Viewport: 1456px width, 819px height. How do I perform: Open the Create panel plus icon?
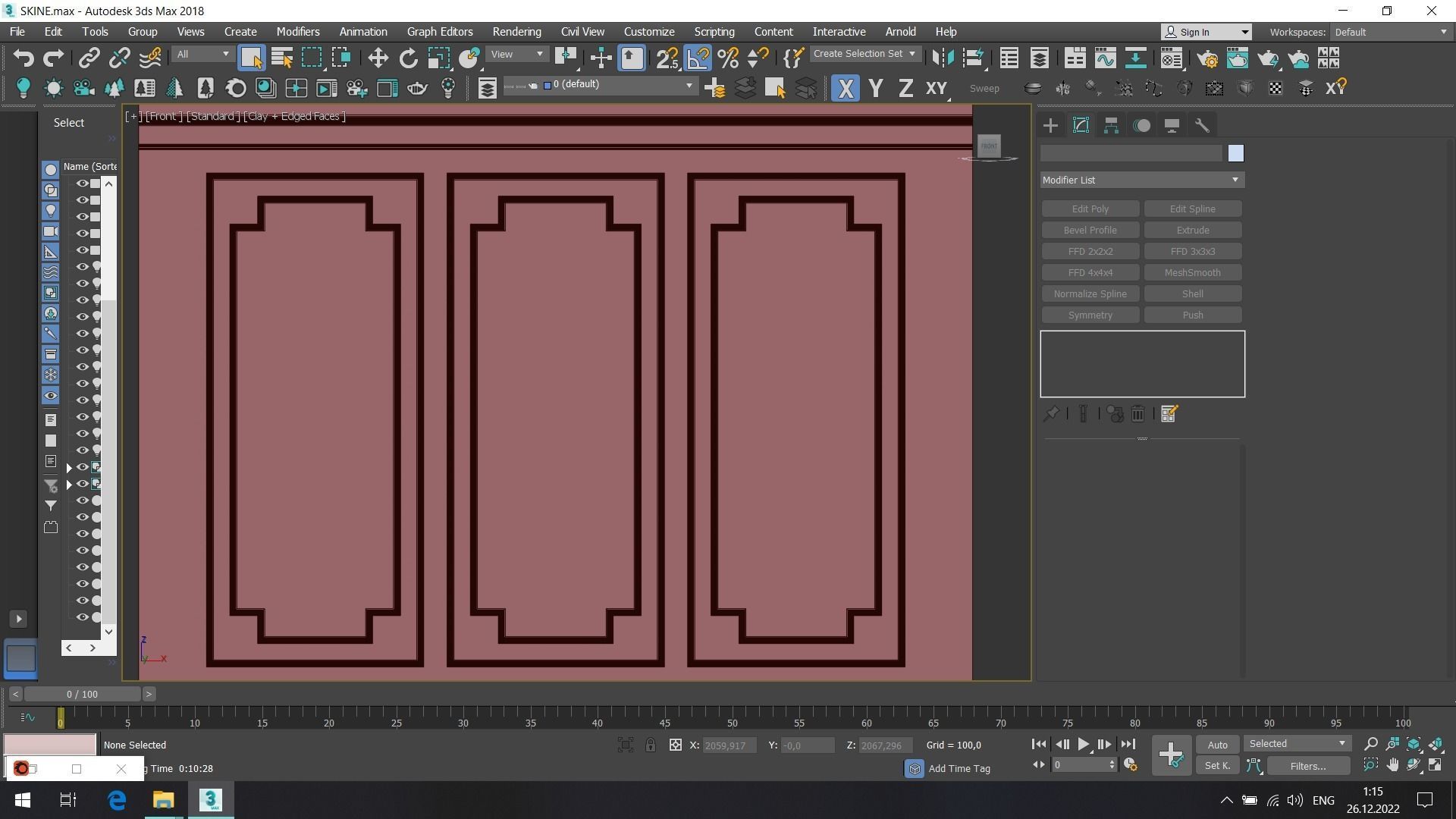click(x=1050, y=126)
